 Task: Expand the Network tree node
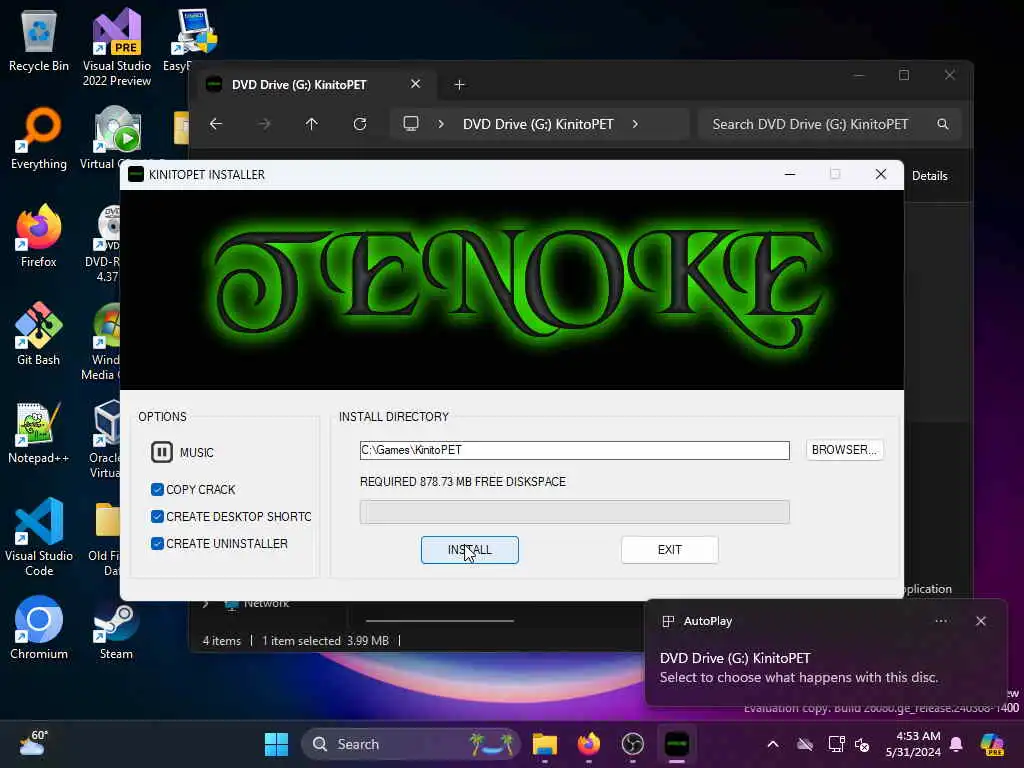(206, 604)
